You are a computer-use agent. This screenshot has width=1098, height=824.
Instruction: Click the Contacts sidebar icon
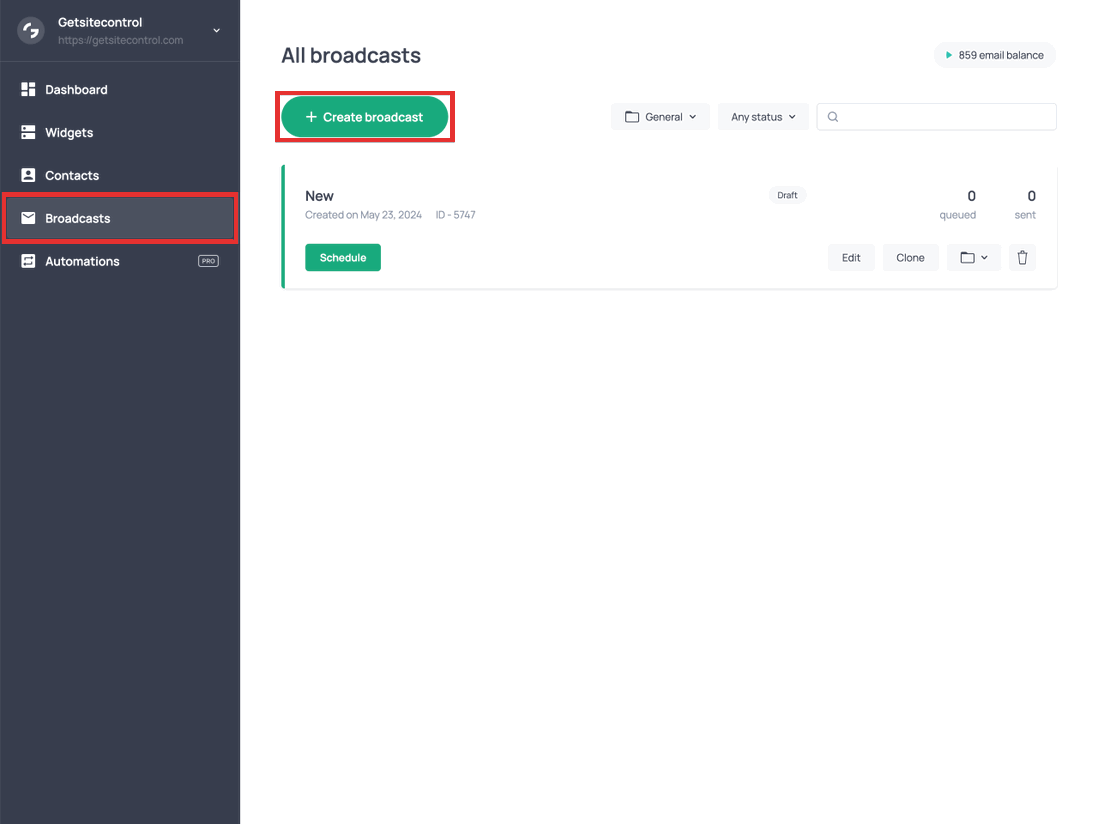[x=28, y=176]
